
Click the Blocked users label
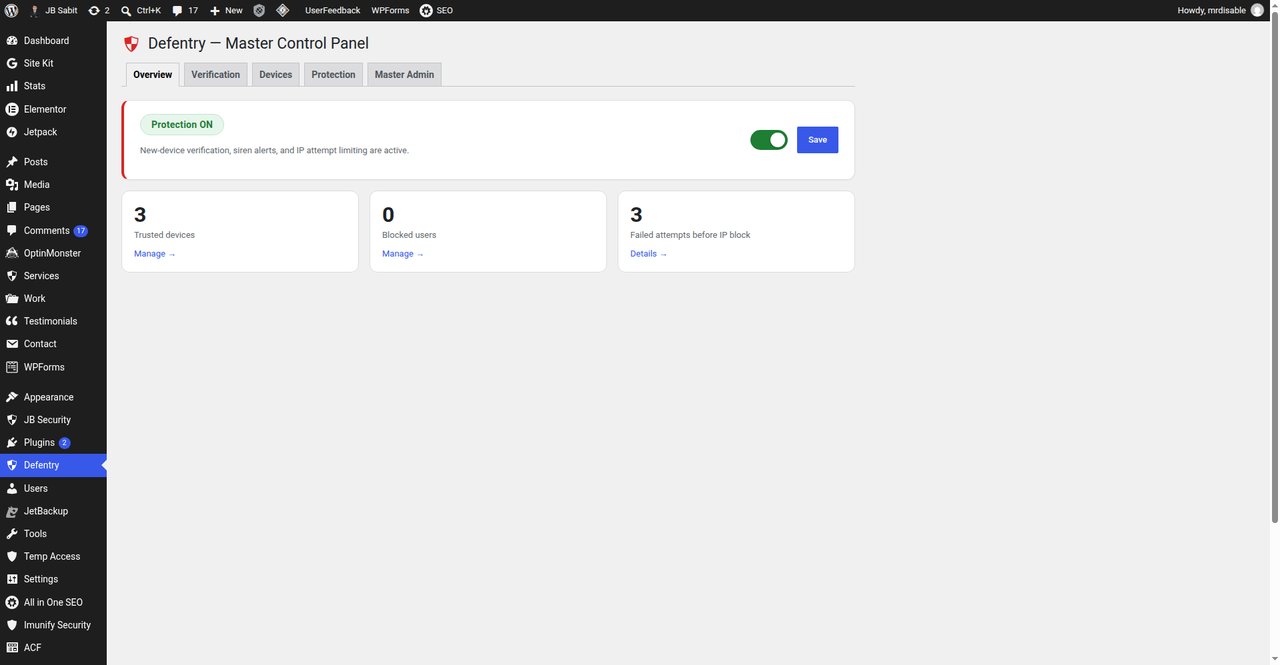(x=409, y=235)
